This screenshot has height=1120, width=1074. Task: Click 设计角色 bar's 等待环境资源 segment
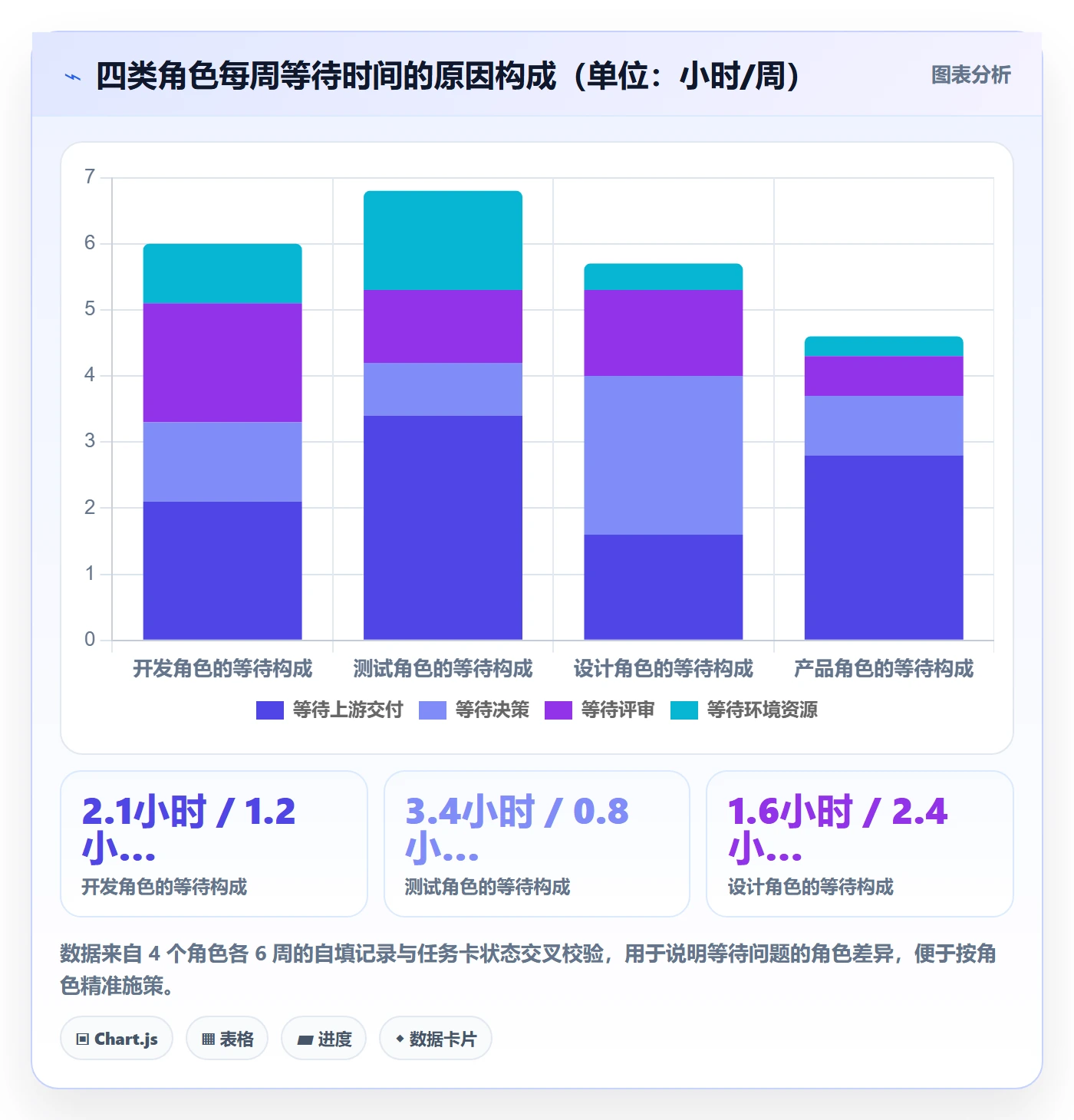tap(664, 277)
